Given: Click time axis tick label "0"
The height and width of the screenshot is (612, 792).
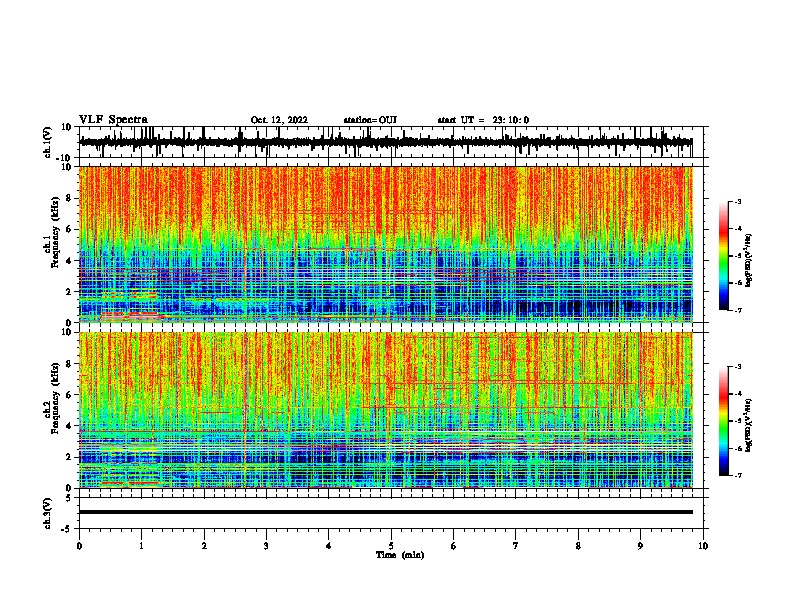Looking at the screenshot, I should [x=79, y=546].
